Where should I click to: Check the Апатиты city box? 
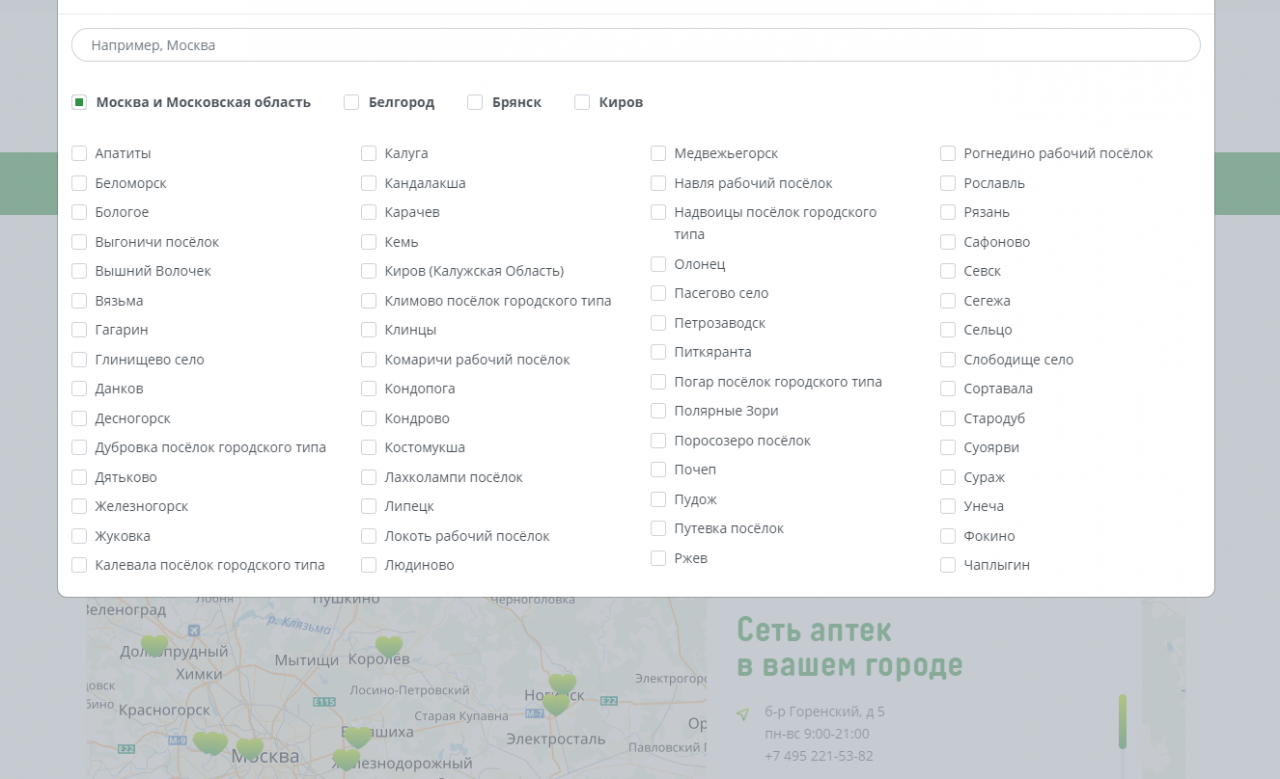[x=79, y=153]
